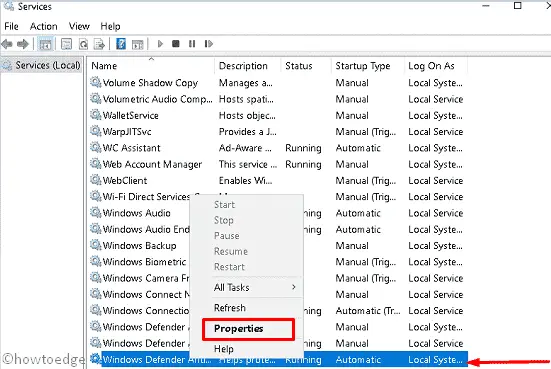Viewport: 551px width, 369px height.
Task: Open the blue Help toolbar icon
Action: (x=121, y=44)
